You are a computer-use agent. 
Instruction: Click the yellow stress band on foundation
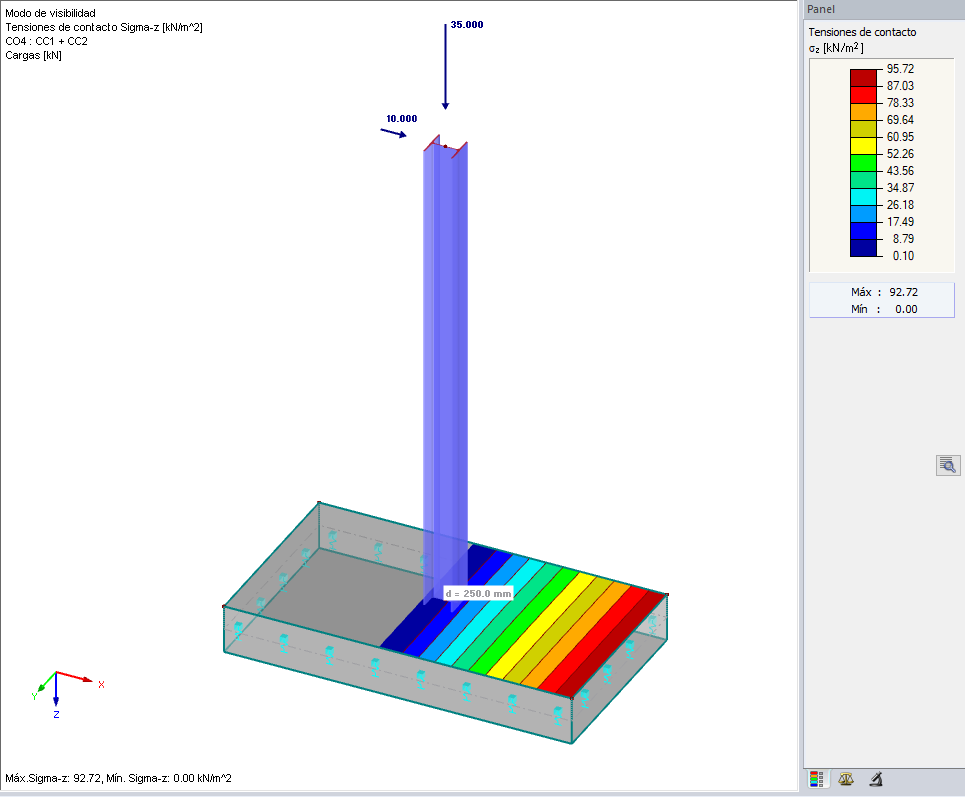coord(540,625)
